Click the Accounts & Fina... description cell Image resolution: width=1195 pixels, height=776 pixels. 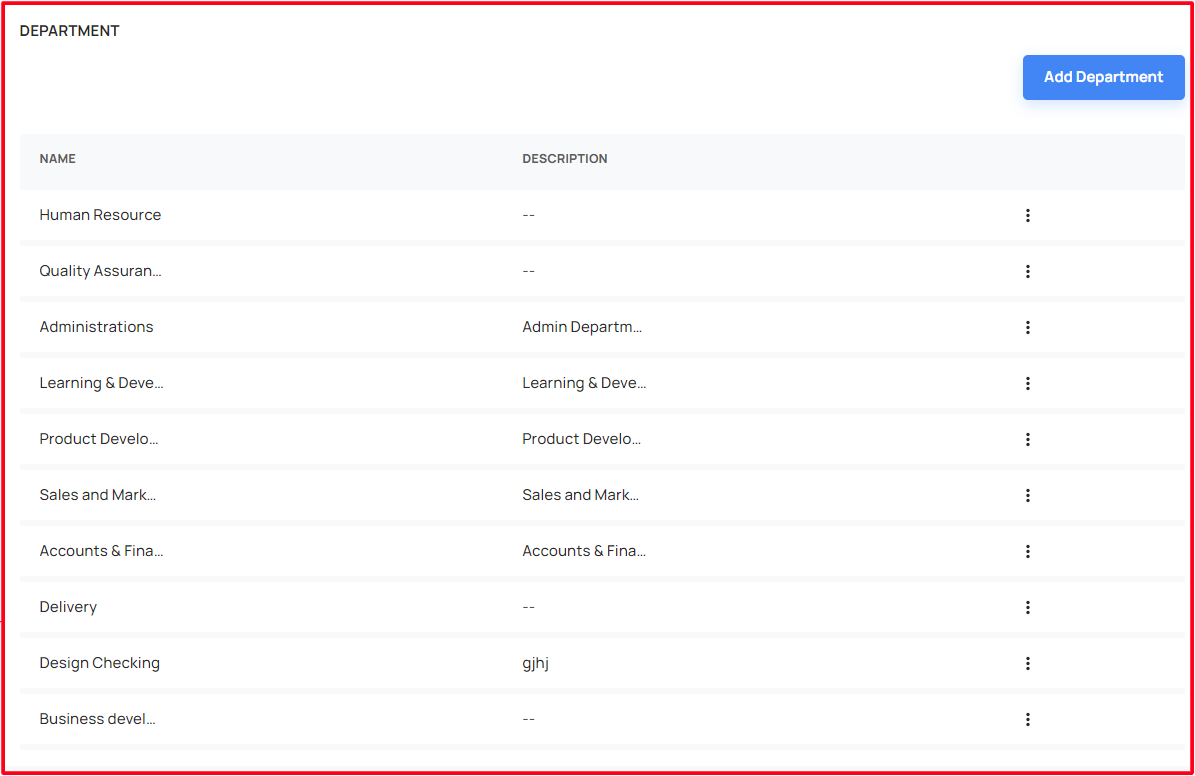tap(584, 551)
